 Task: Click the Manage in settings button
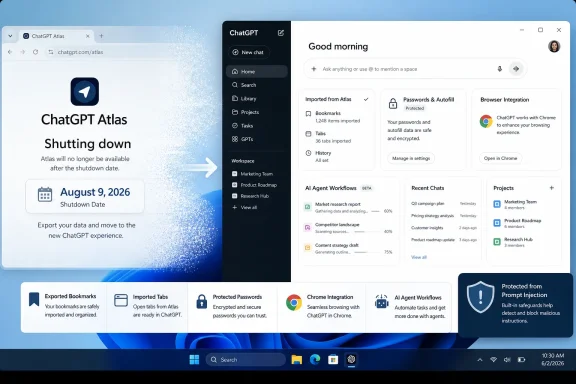[411, 158]
